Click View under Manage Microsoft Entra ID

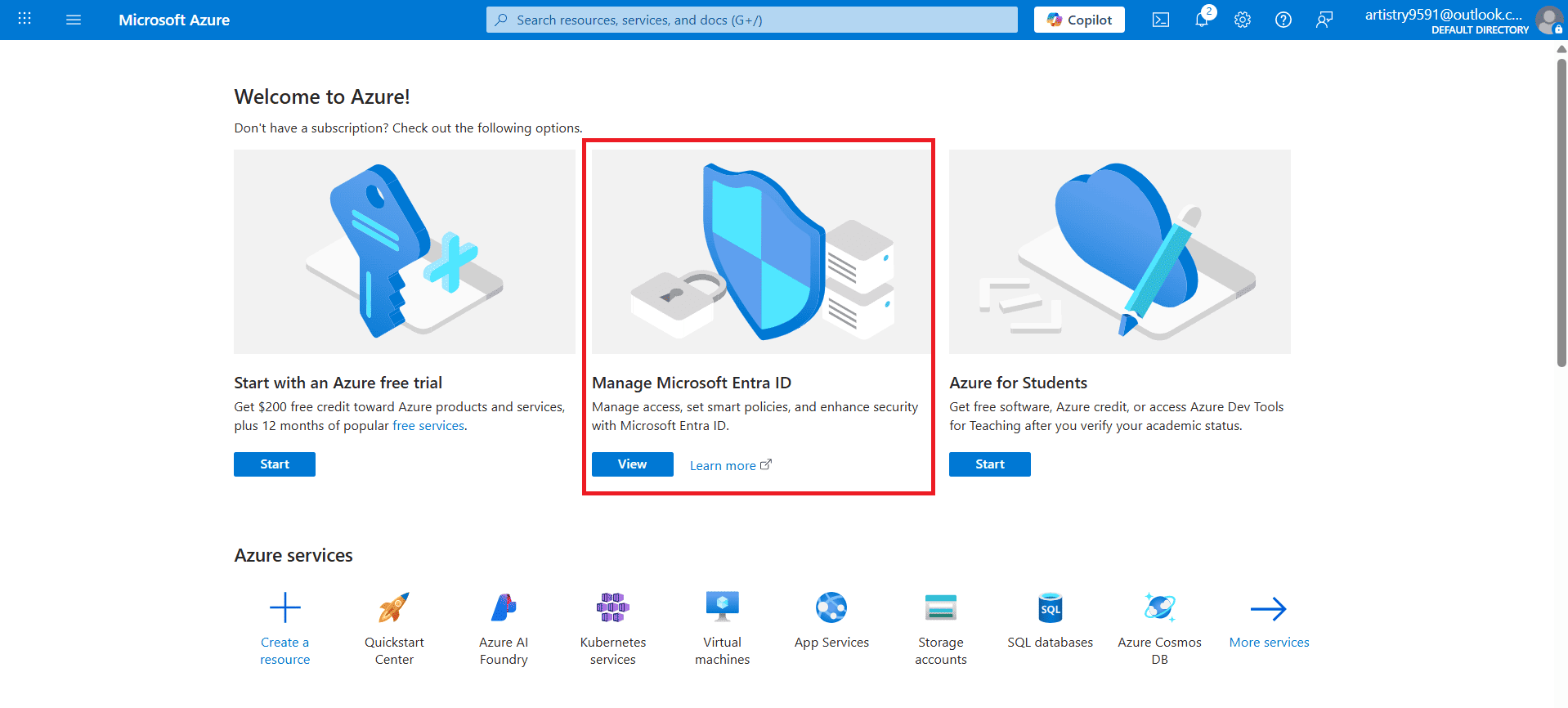pyautogui.click(x=632, y=464)
